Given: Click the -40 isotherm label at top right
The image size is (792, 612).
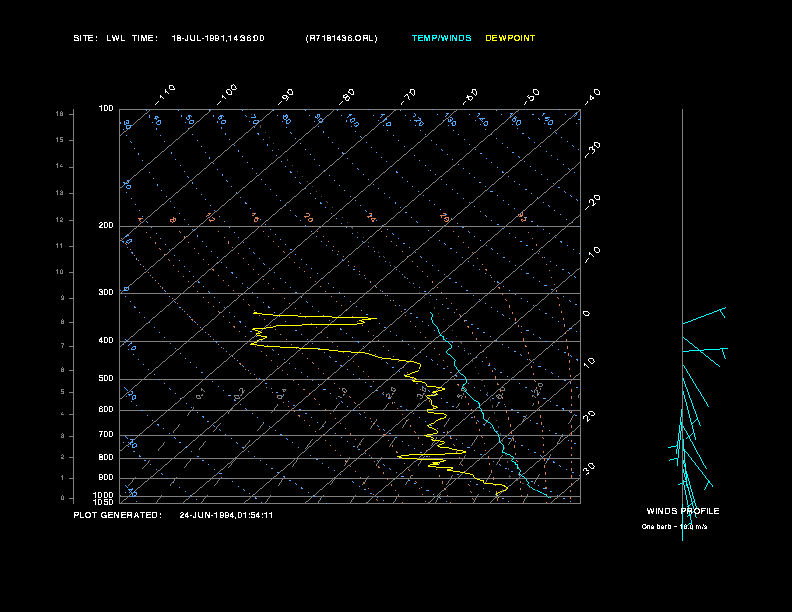Looking at the screenshot, I should (x=593, y=96).
